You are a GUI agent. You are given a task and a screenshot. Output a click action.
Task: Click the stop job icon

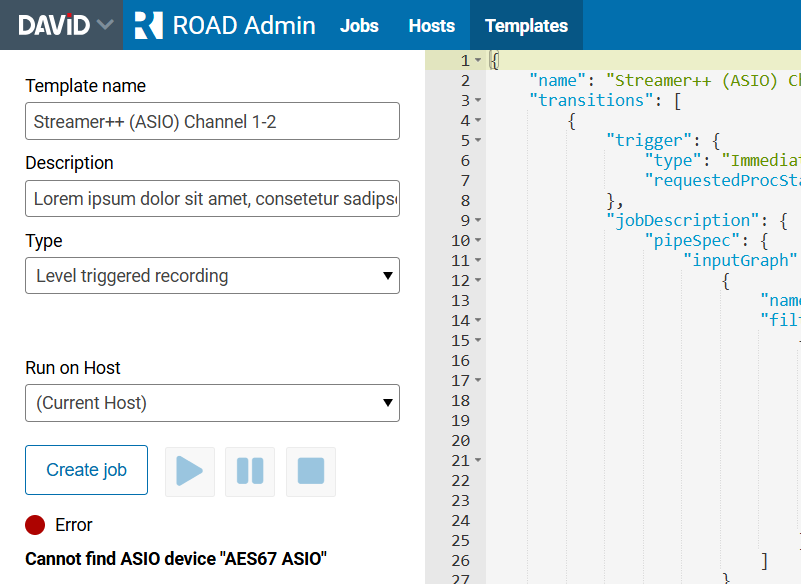coord(311,471)
